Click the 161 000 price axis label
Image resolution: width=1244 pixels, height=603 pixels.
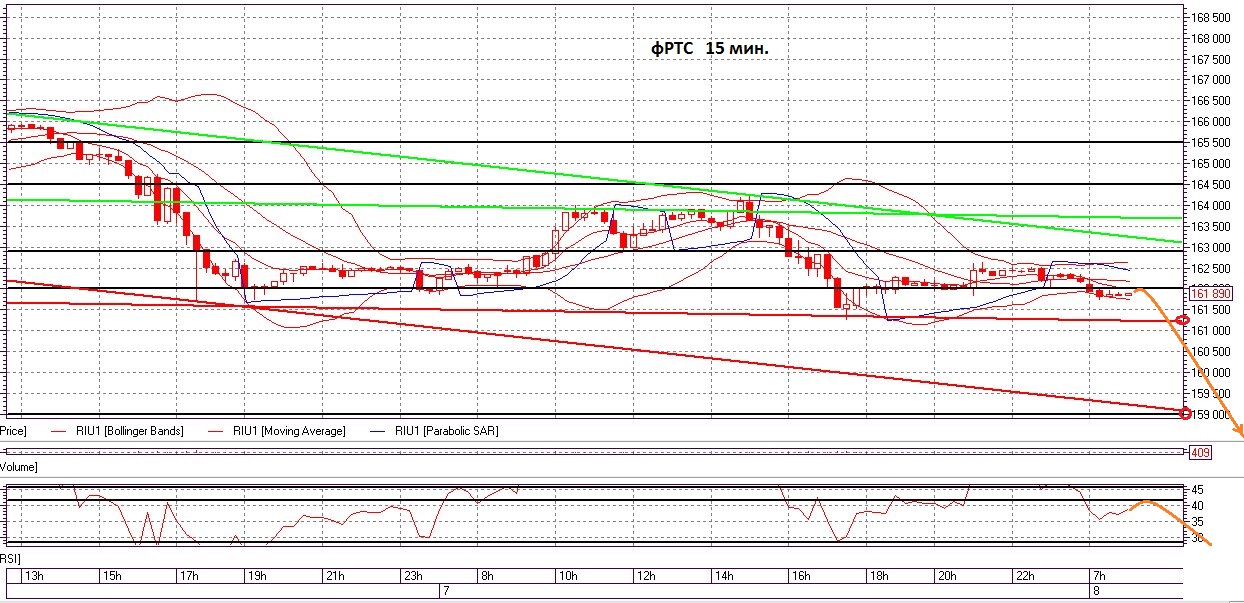tap(1211, 330)
